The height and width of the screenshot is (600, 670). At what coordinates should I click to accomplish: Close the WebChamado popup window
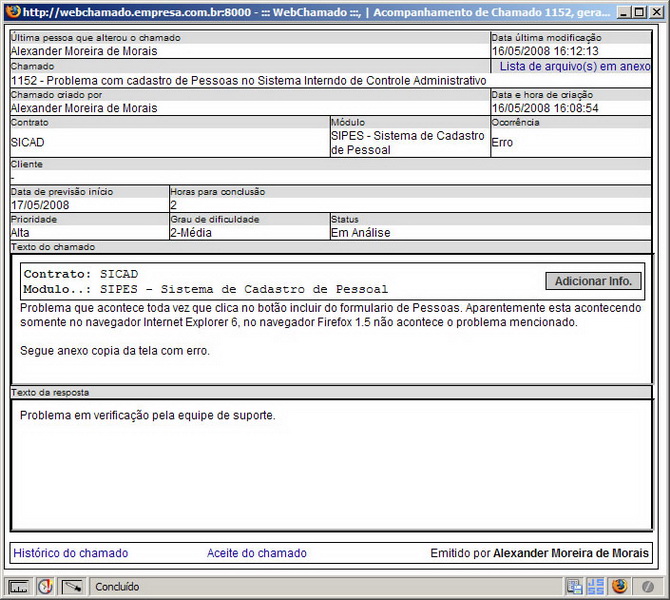coord(655,12)
